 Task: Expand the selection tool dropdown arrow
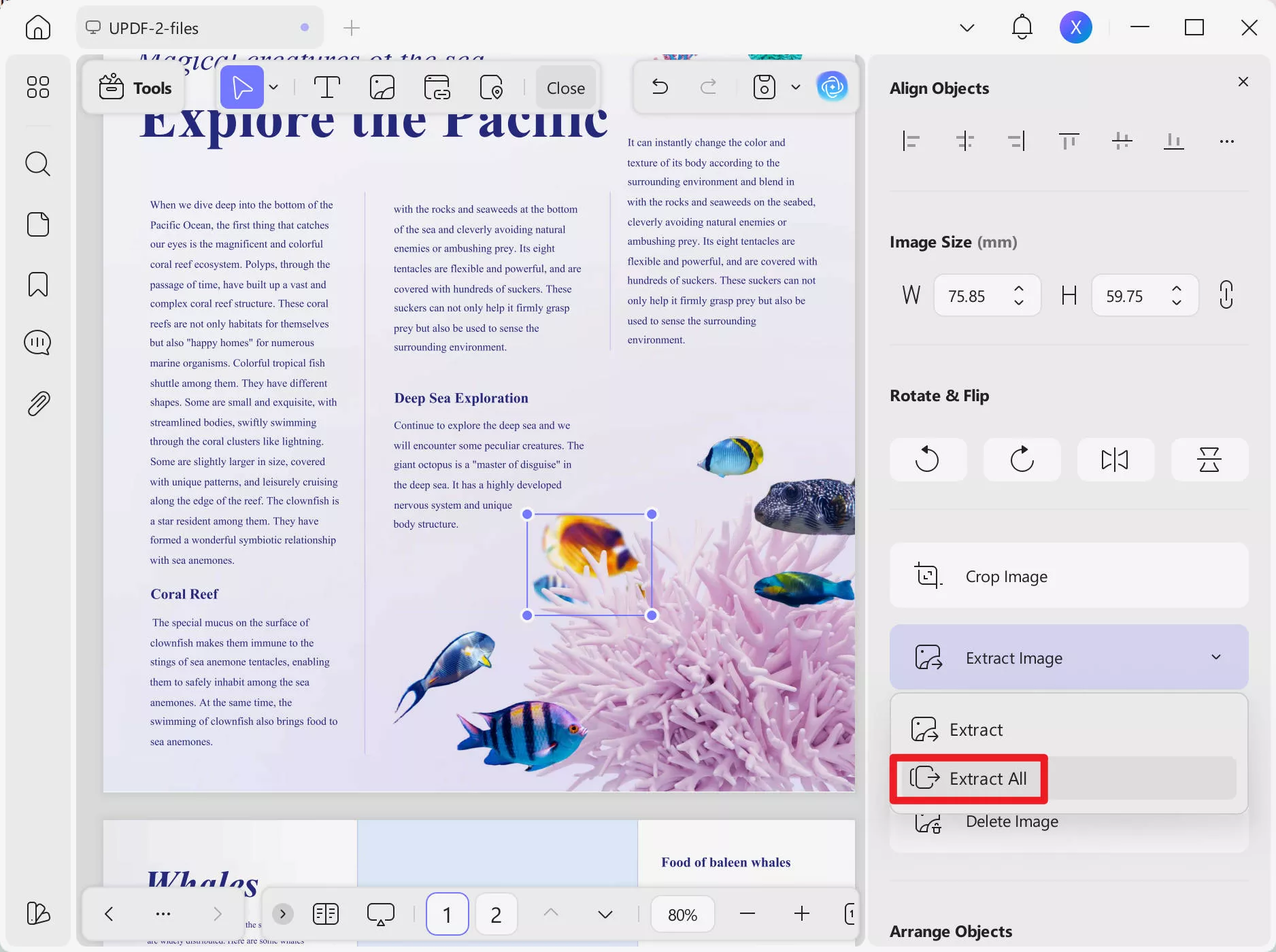(273, 87)
